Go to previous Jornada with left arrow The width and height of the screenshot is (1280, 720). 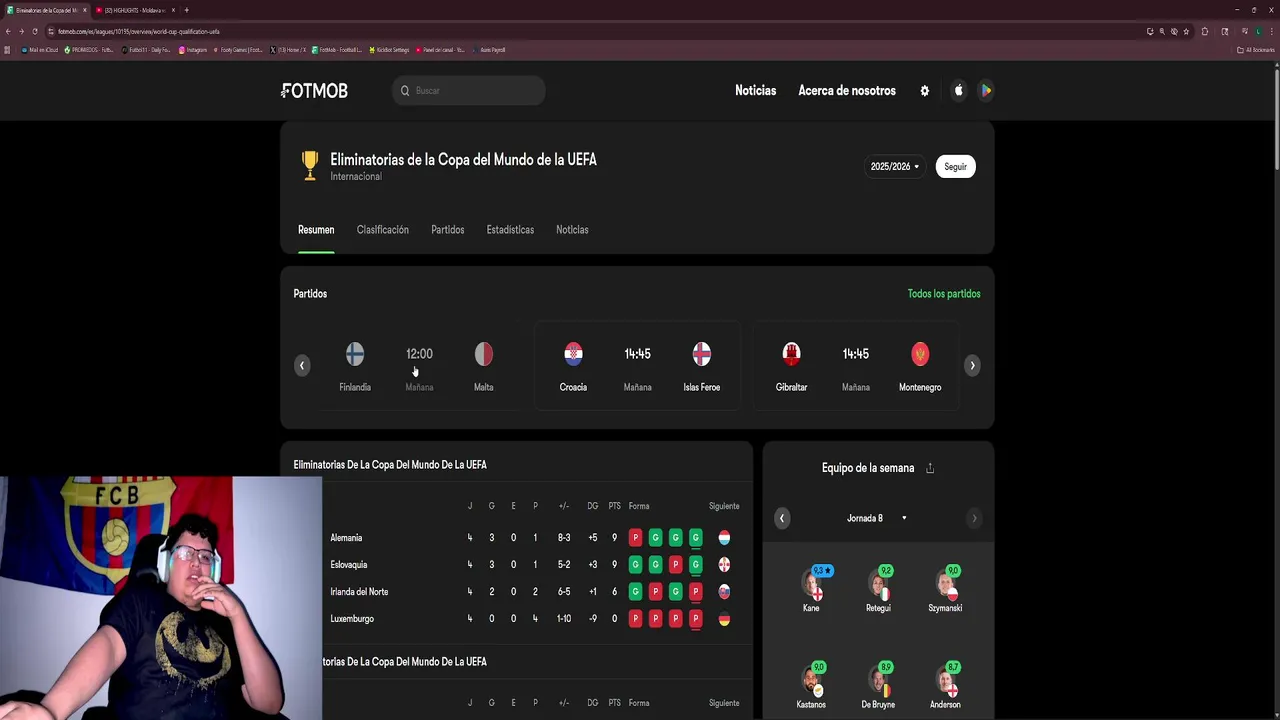(x=782, y=518)
